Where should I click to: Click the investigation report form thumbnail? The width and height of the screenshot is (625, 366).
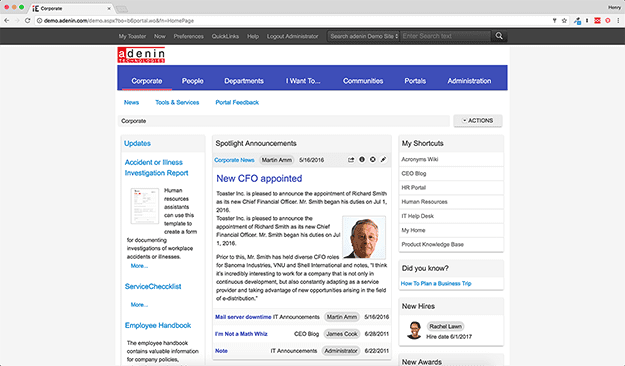pyautogui.click(x=144, y=206)
